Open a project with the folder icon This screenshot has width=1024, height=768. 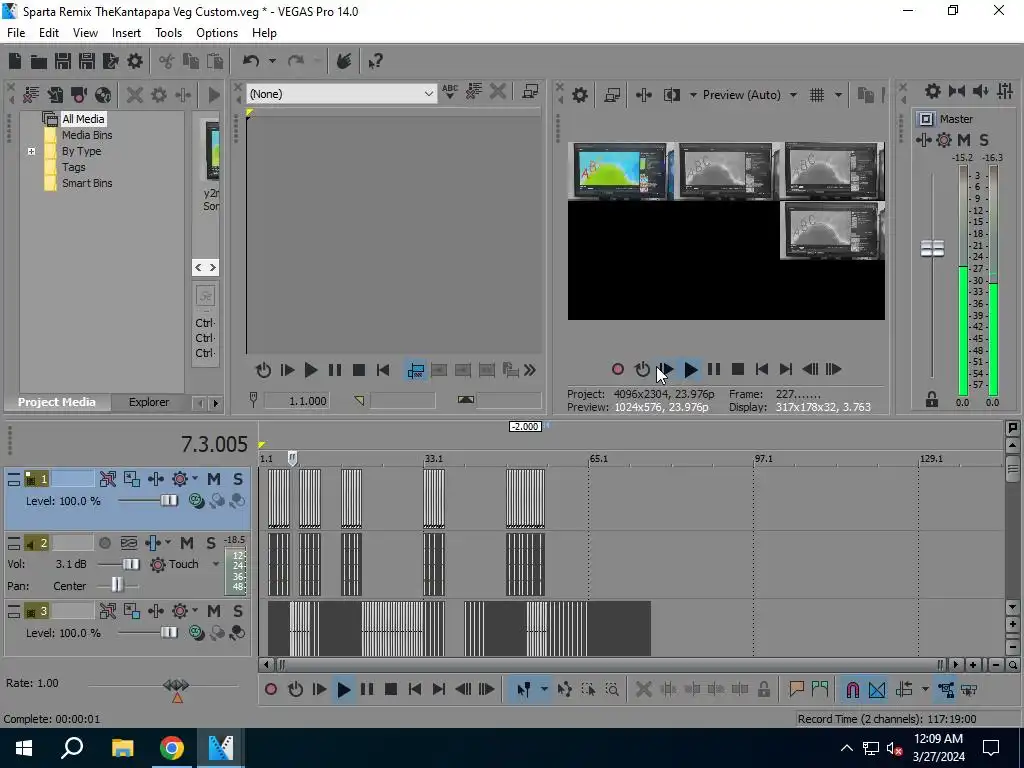pos(39,61)
